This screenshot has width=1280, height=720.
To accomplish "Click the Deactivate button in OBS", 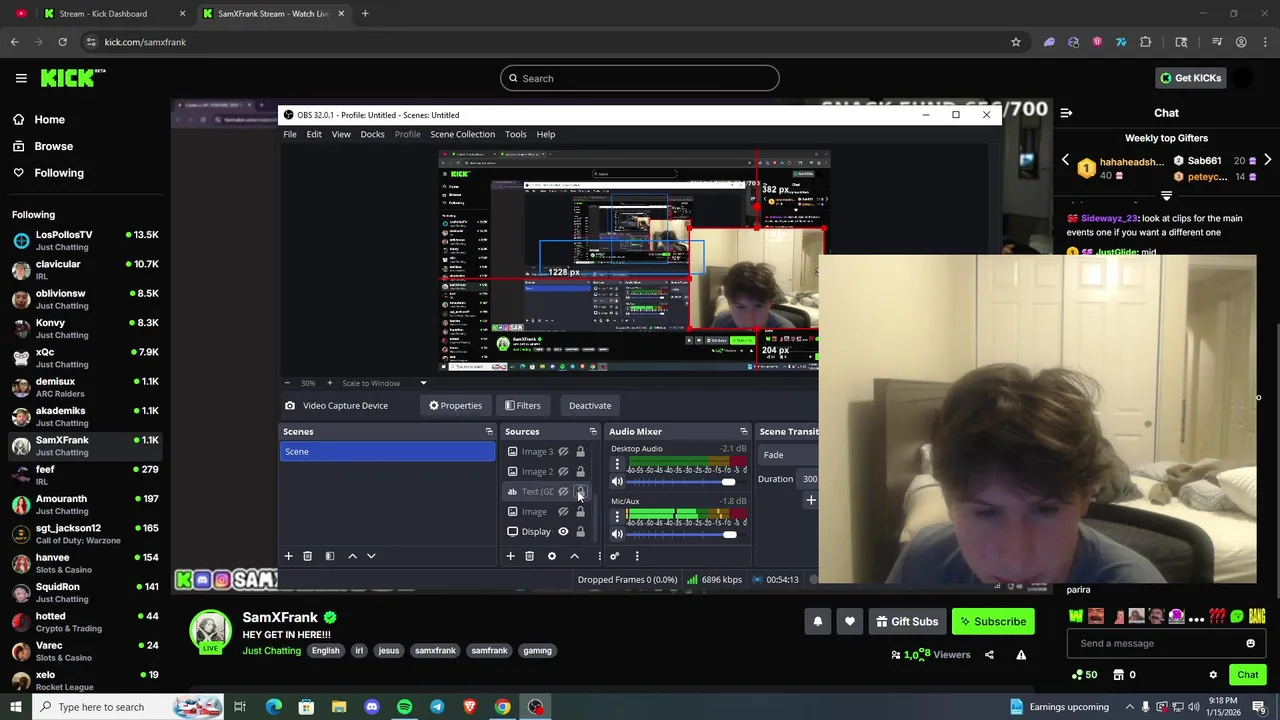I will 590,406.
